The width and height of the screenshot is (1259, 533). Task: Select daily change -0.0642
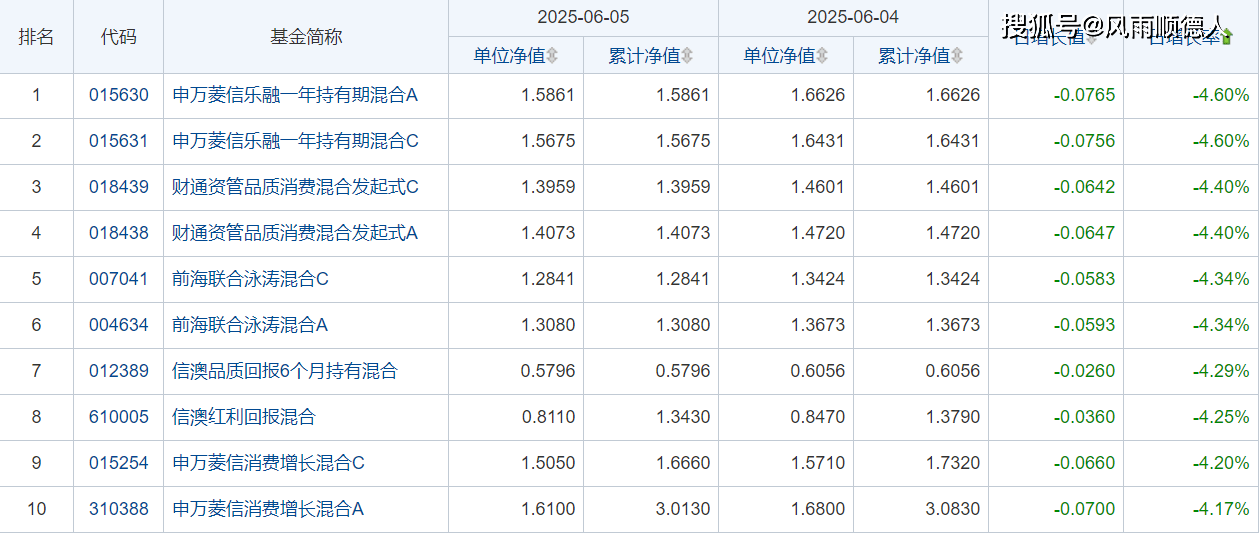pyautogui.click(x=1084, y=187)
